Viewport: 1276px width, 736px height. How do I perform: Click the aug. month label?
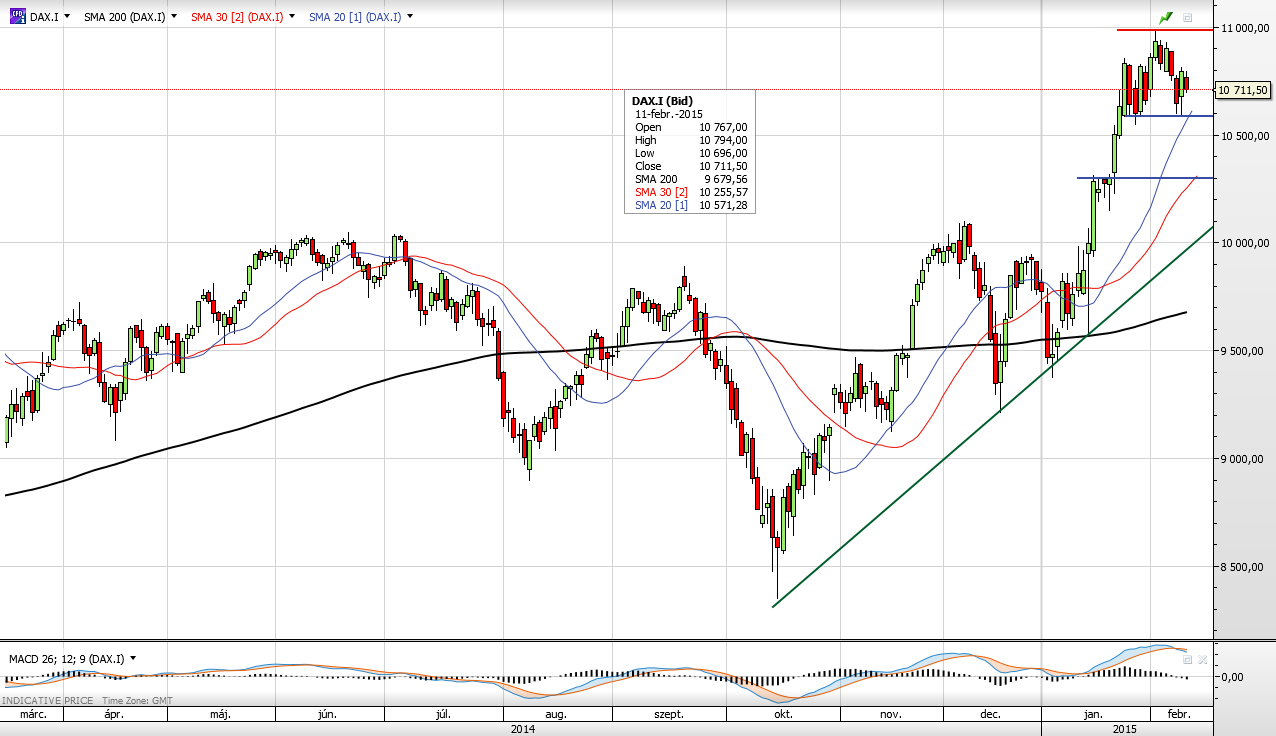555,715
